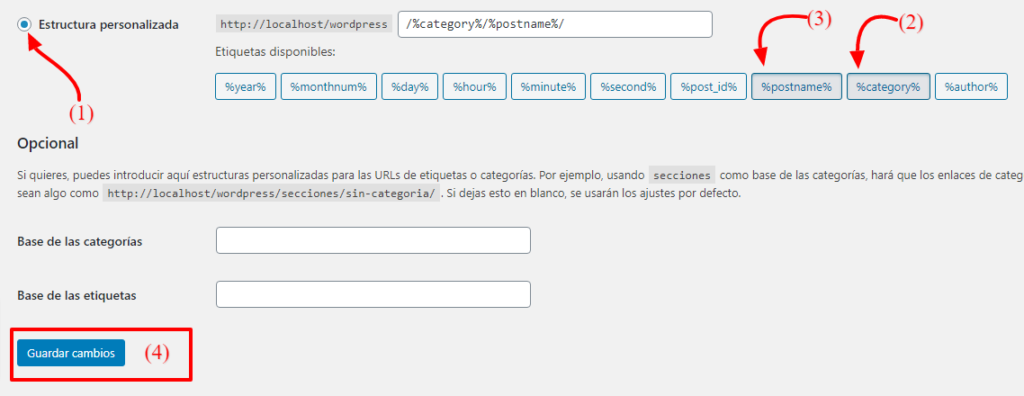
Task: Insert the %hour% tag button
Action: click(x=475, y=86)
